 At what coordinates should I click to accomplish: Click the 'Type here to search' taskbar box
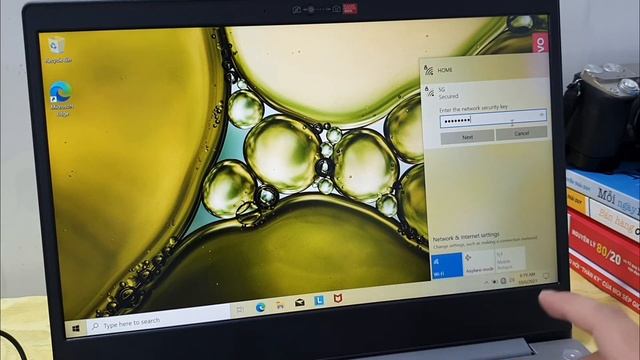[159, 320]
